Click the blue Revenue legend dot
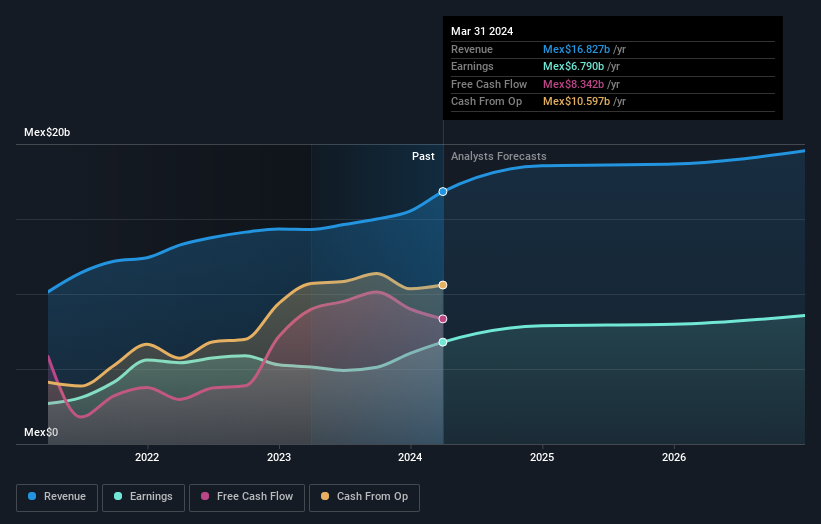The height and width of the screenshot is (524, 821). click(x=32, y=496)
